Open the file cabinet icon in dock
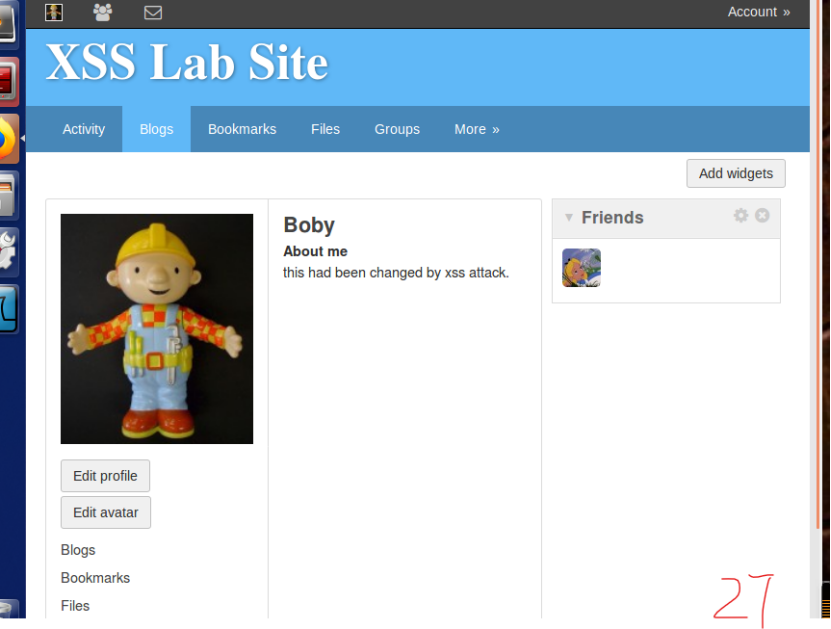The image size is (831, 629). pos(7,196)
